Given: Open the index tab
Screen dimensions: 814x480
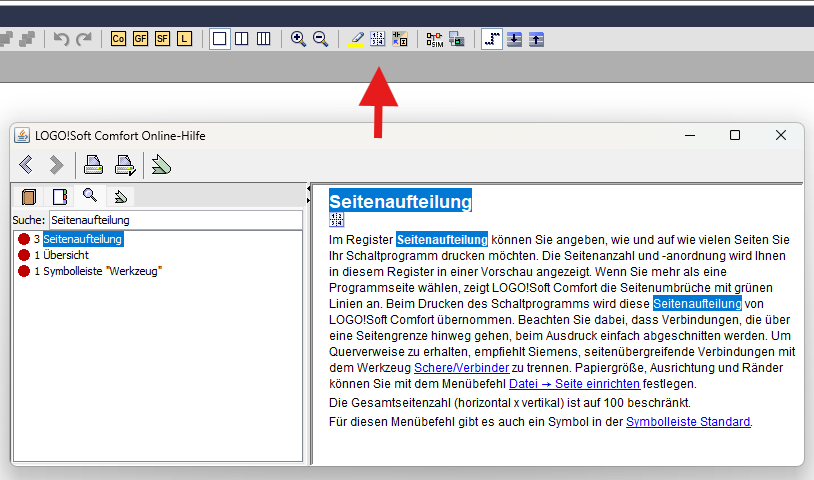Looking at the screenshot, I should pos(60,197).
